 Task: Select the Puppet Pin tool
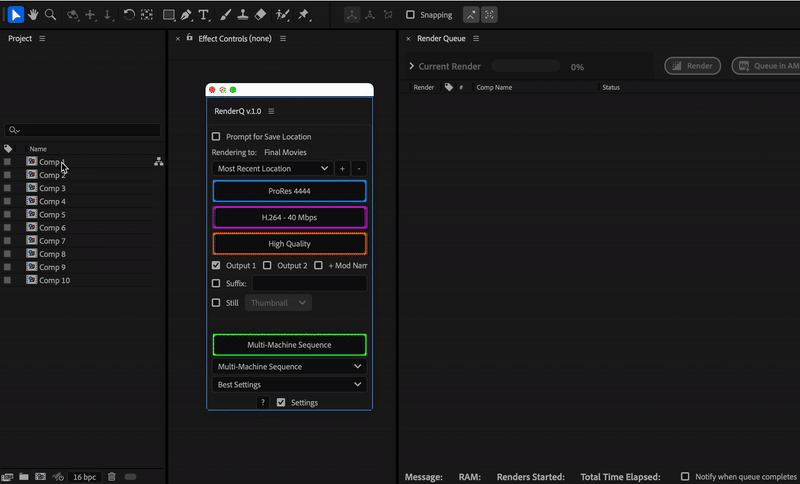[x=304, y=15]
